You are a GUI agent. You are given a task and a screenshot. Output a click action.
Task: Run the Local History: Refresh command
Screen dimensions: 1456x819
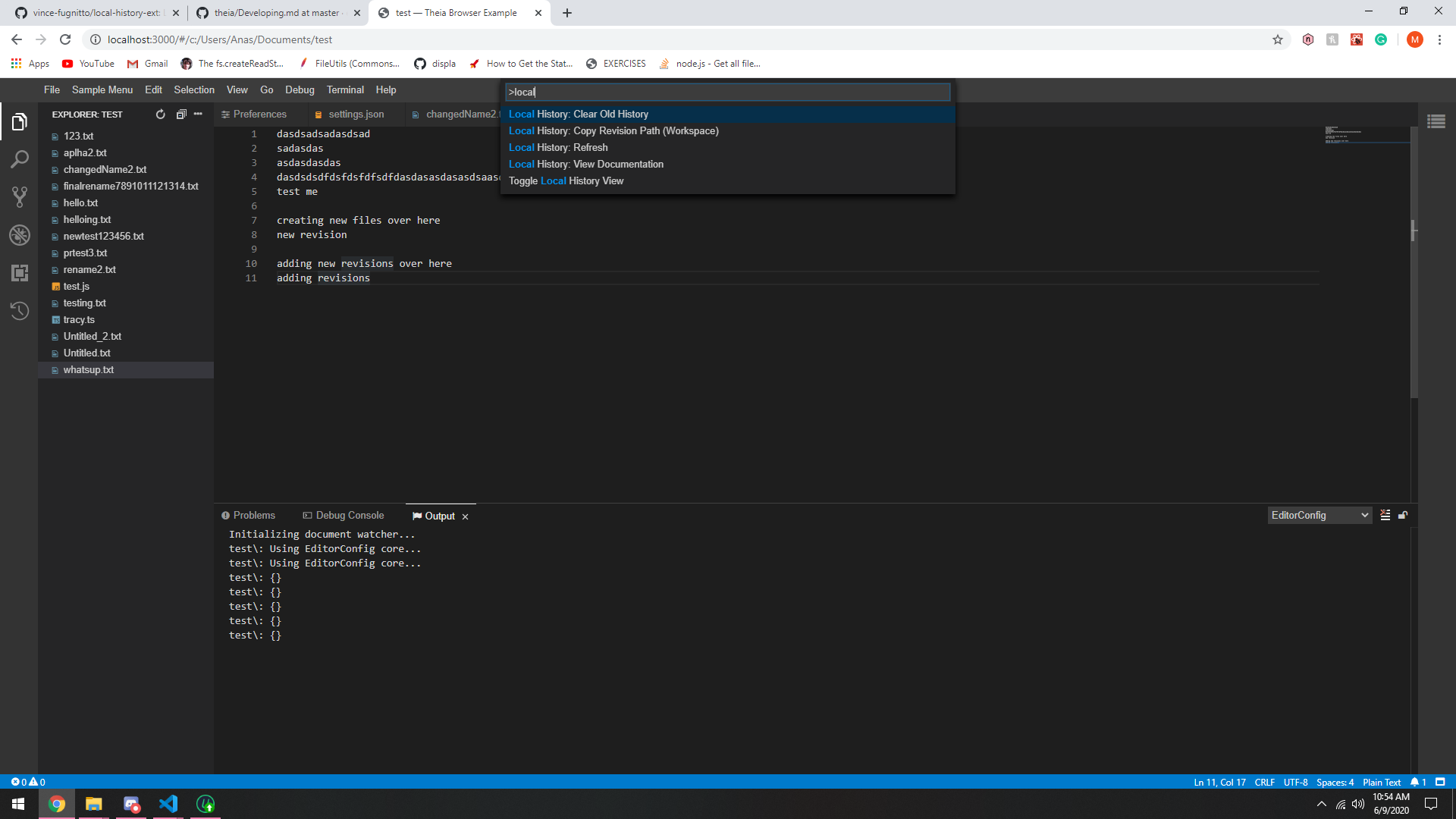(559, 147)
